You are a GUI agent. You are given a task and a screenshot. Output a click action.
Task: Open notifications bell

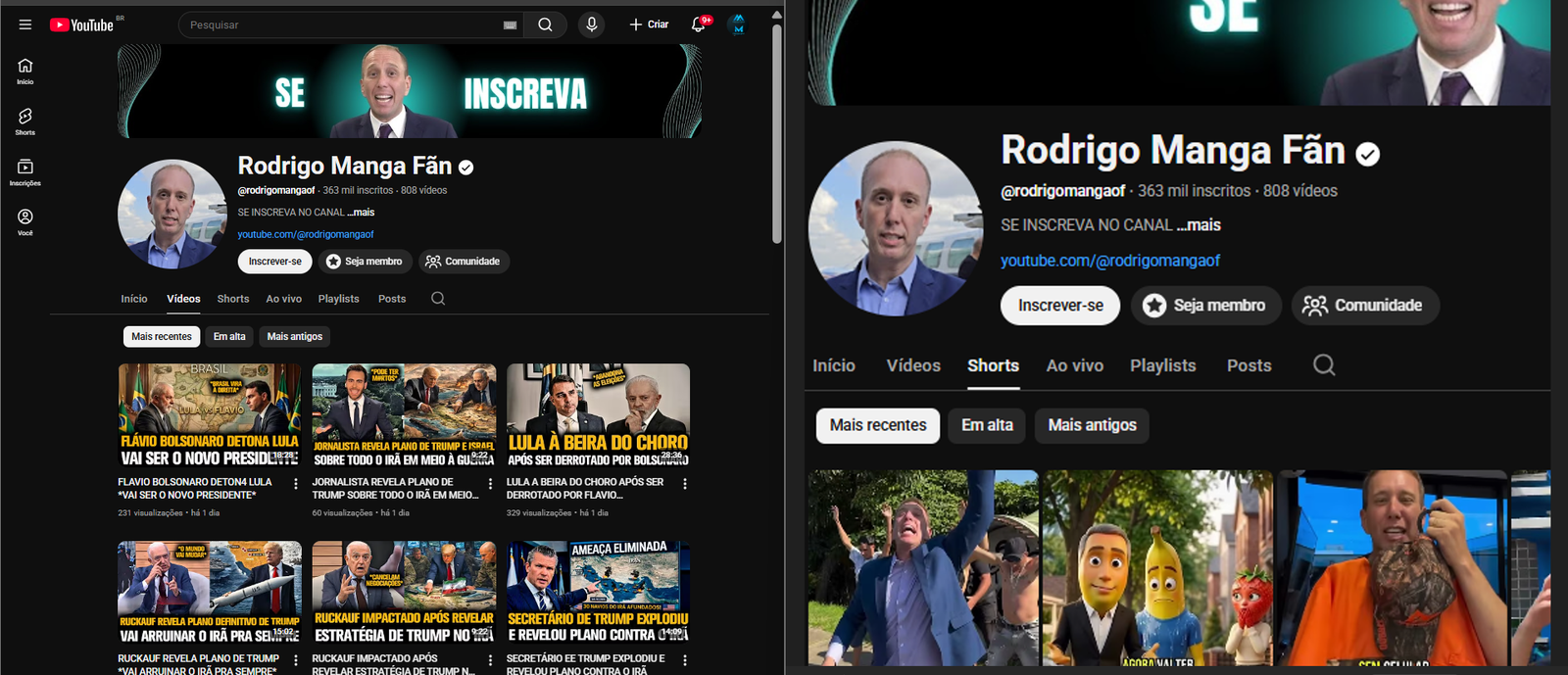click(699, 24)
